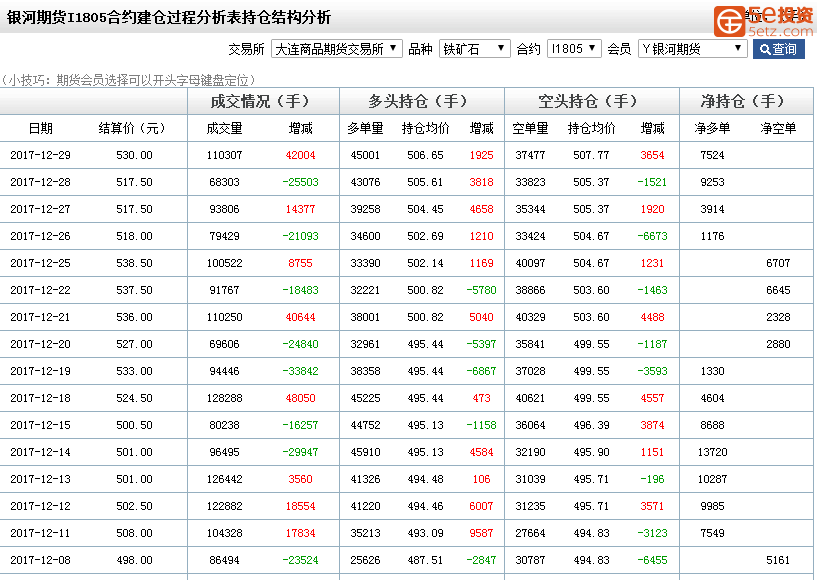Click the 净持仓（手） group header
Image resolution: width=821 pixels, height=580 pixels.
[746, 101]
